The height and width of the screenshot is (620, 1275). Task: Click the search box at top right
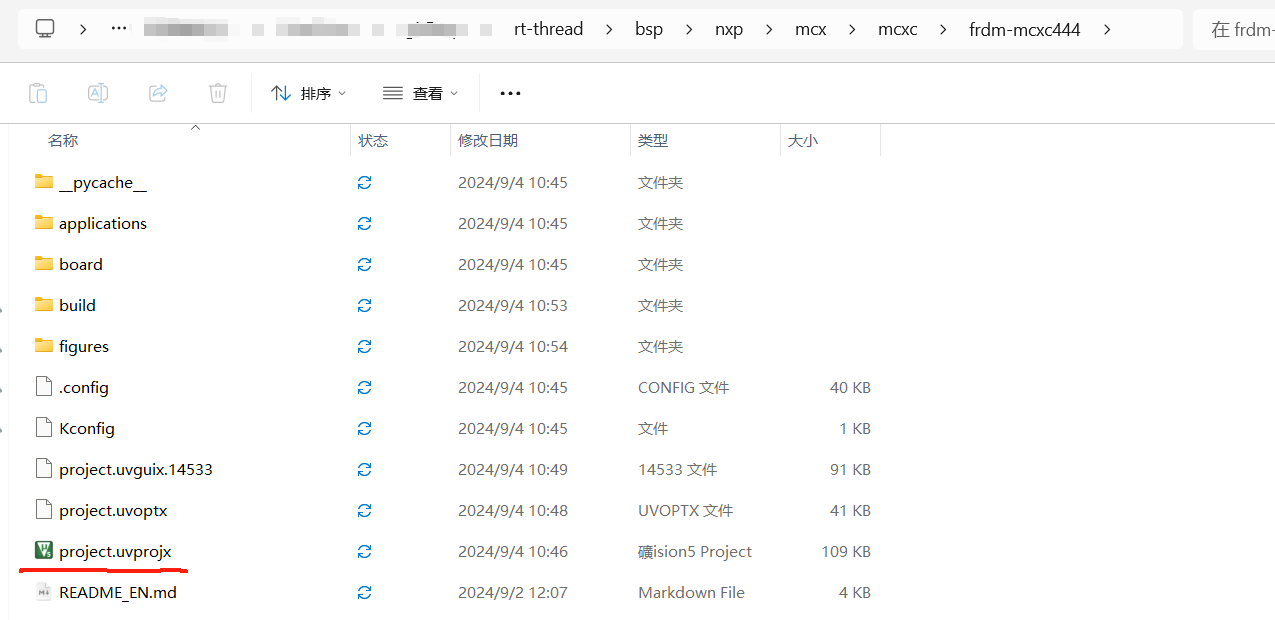tap(1238, 30)
